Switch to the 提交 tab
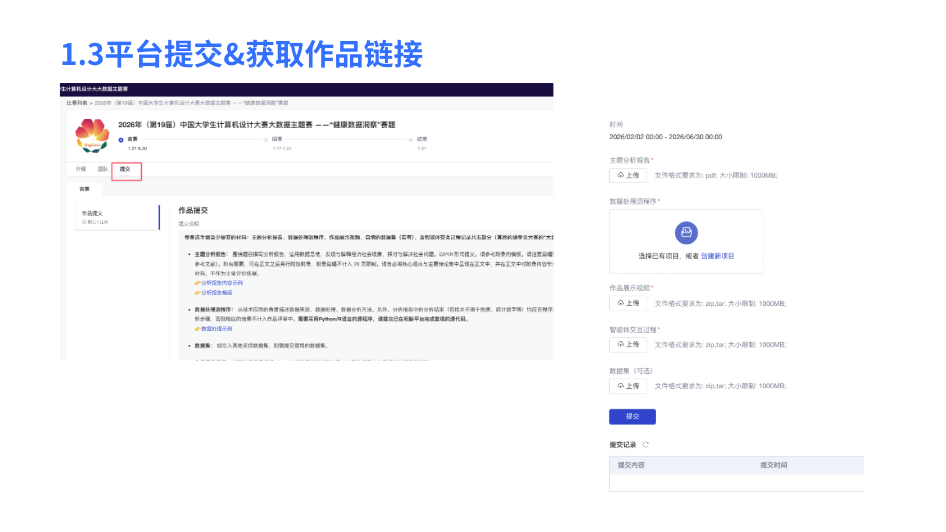946x532 pixels. tap(126, 170)
